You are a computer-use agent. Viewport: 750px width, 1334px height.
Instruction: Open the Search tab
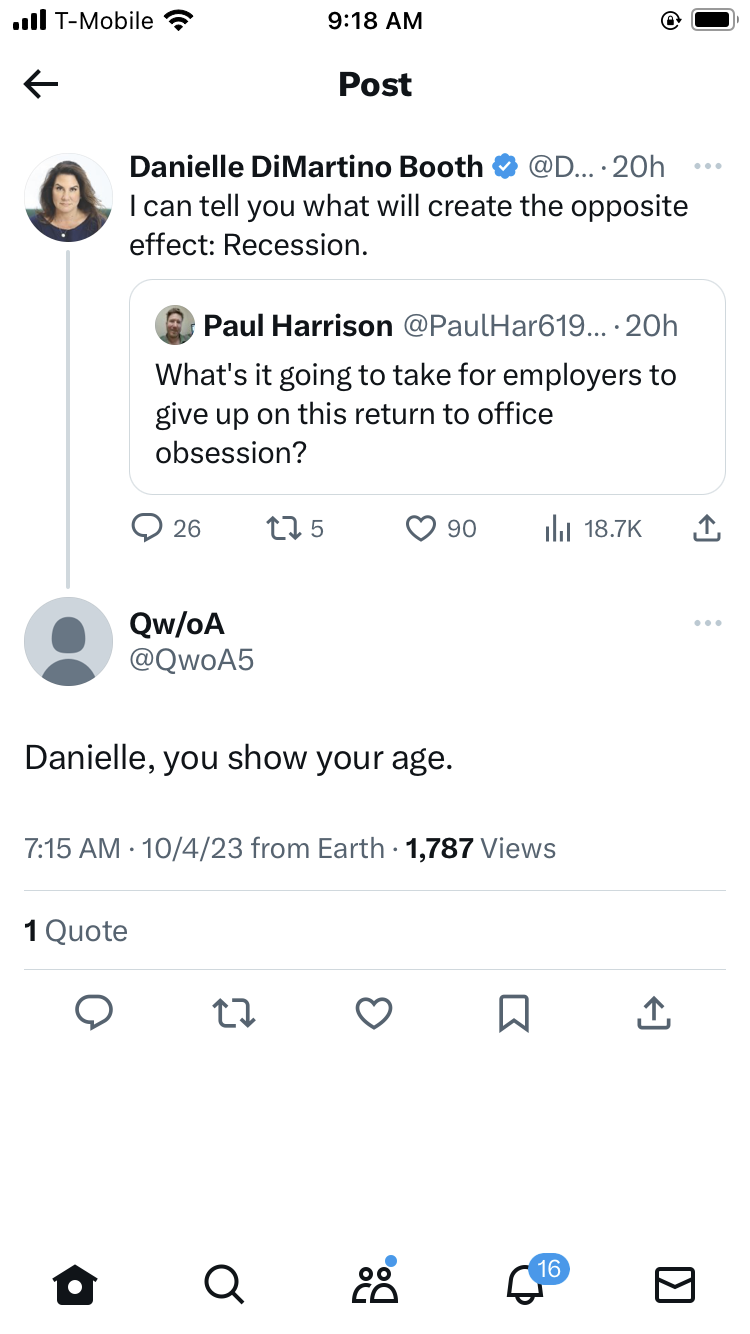222,1285
